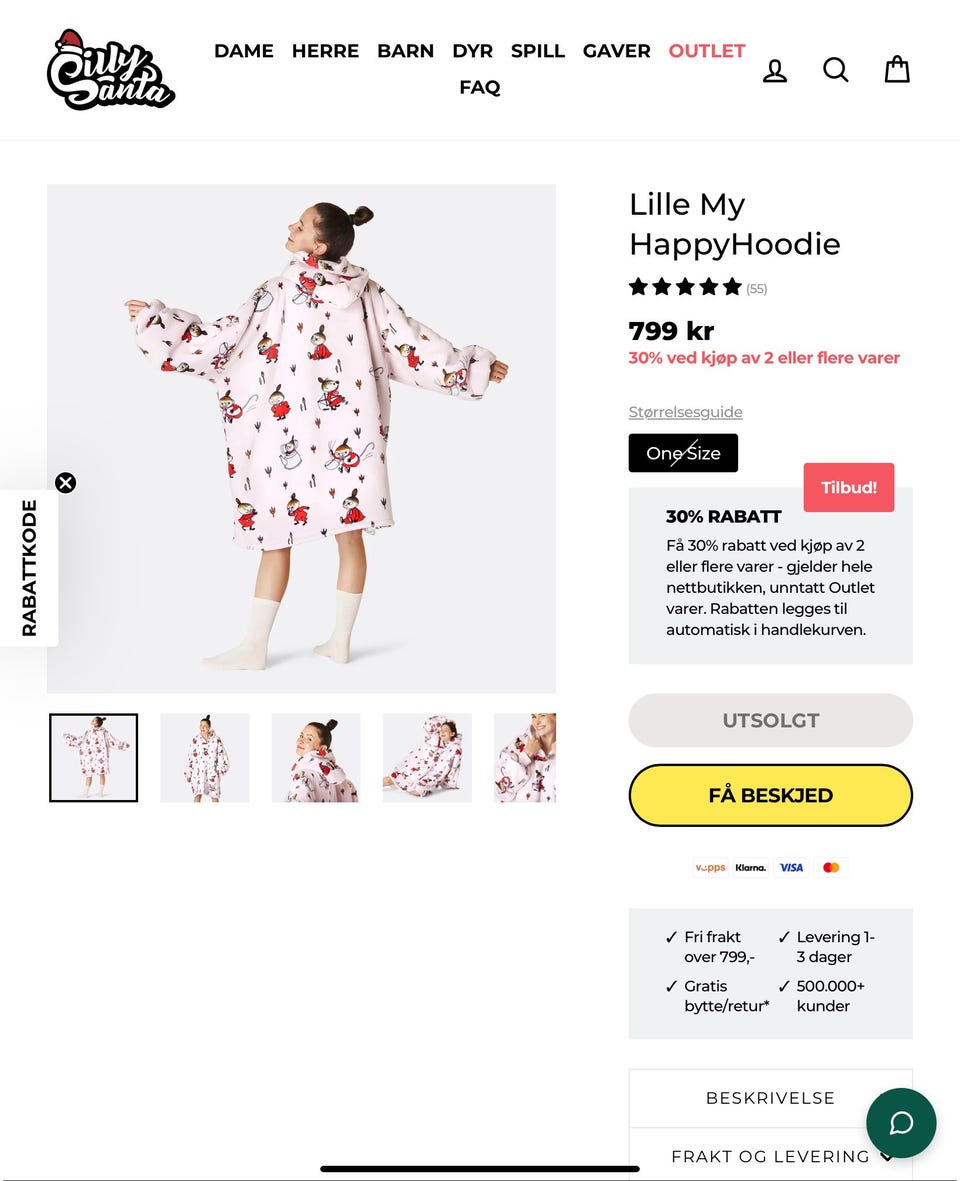
Task: Open the Dame menu
Action: click(243, 51)
